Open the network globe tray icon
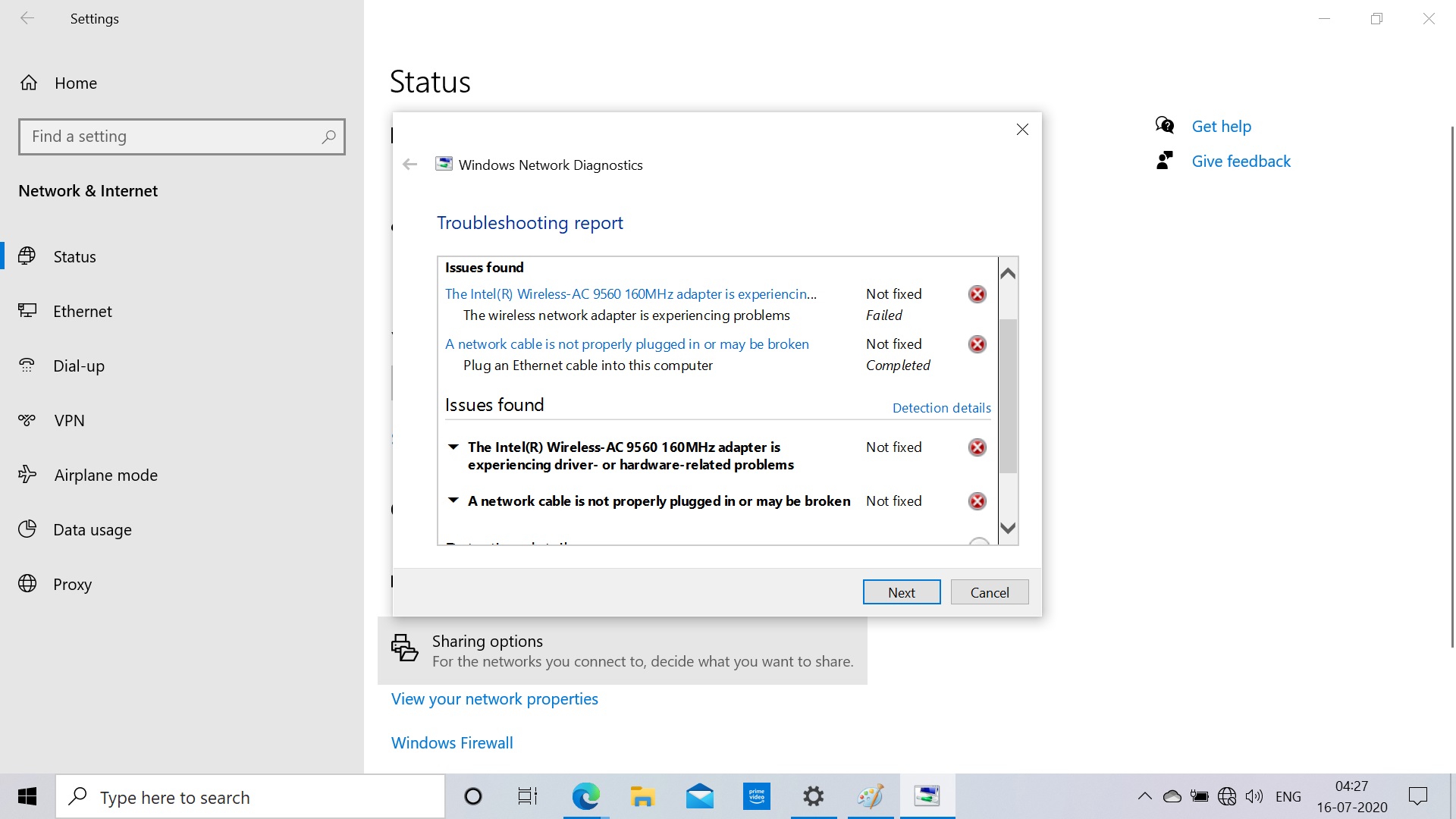1456x819 pixels. tap(1227, 796)
